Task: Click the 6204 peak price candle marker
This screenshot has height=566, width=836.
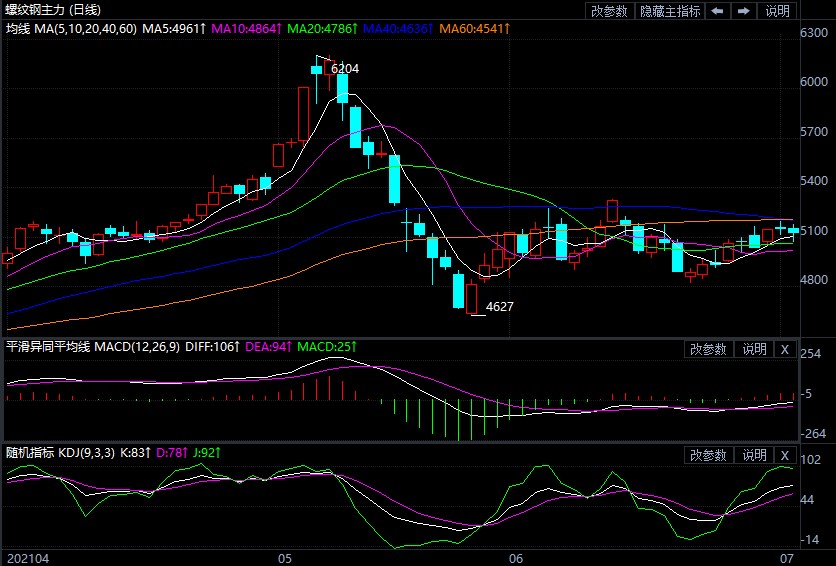Action: [344, 69]
